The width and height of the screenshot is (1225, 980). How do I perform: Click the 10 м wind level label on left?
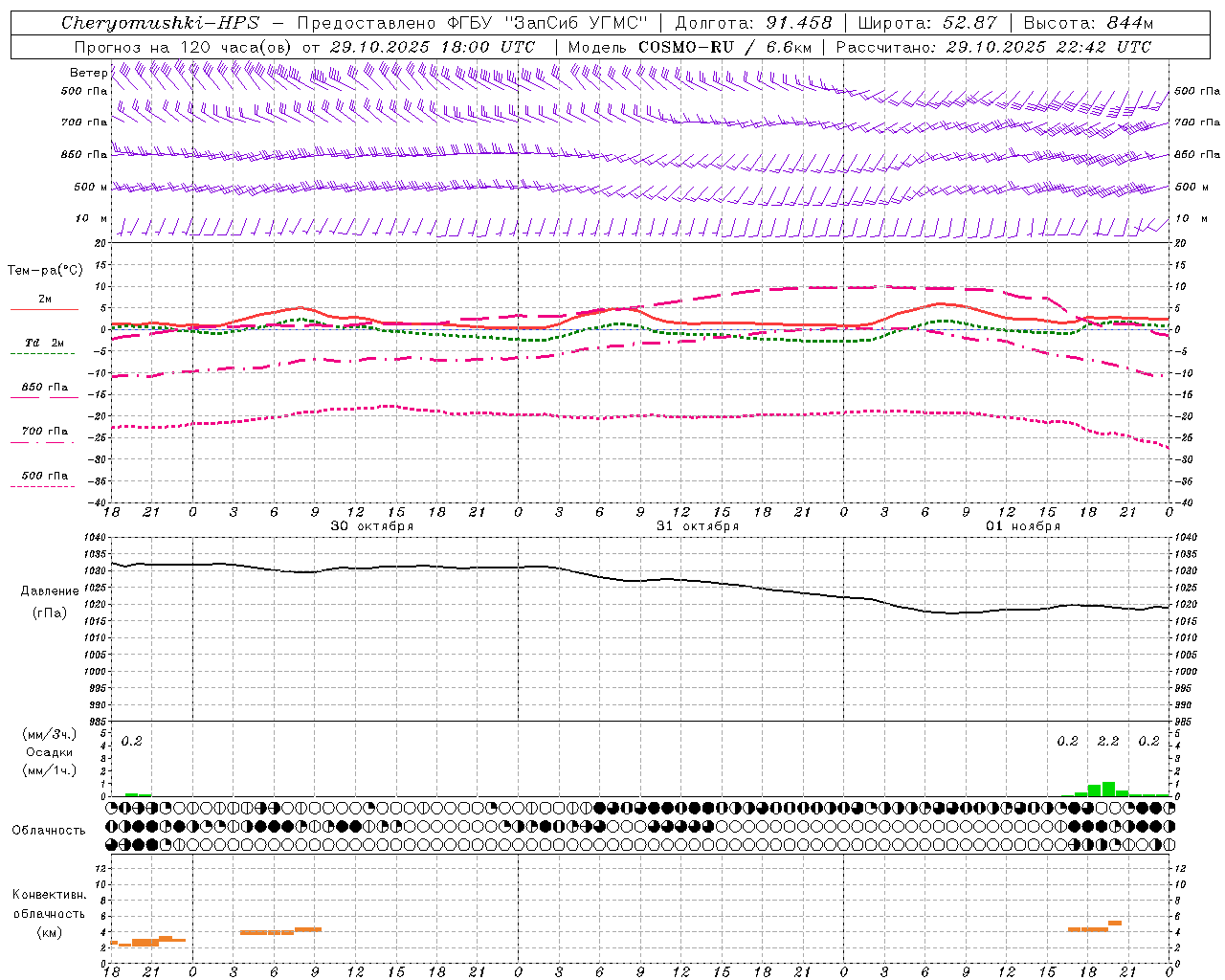tap(92, 219)
